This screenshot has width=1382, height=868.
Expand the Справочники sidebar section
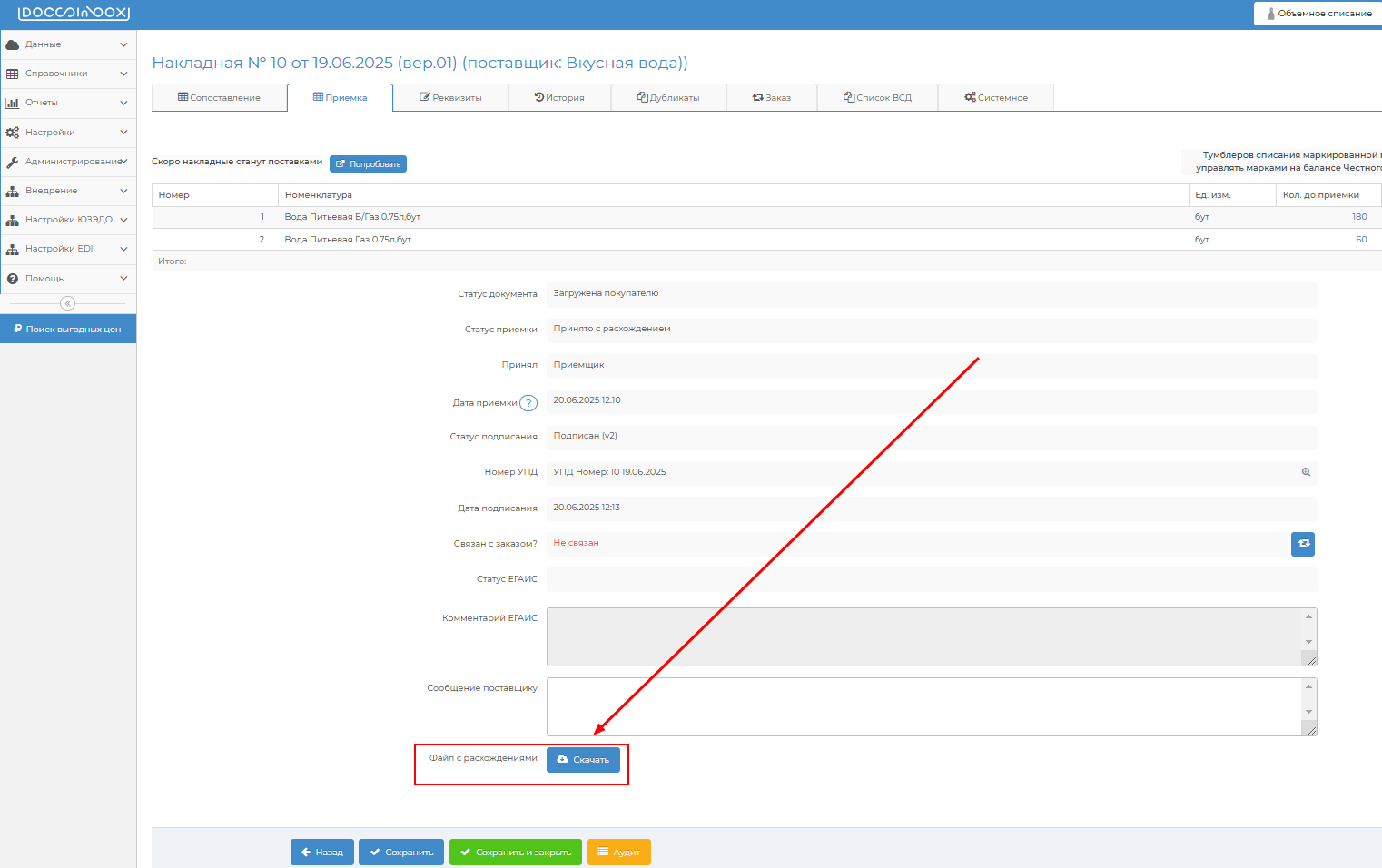67,74
